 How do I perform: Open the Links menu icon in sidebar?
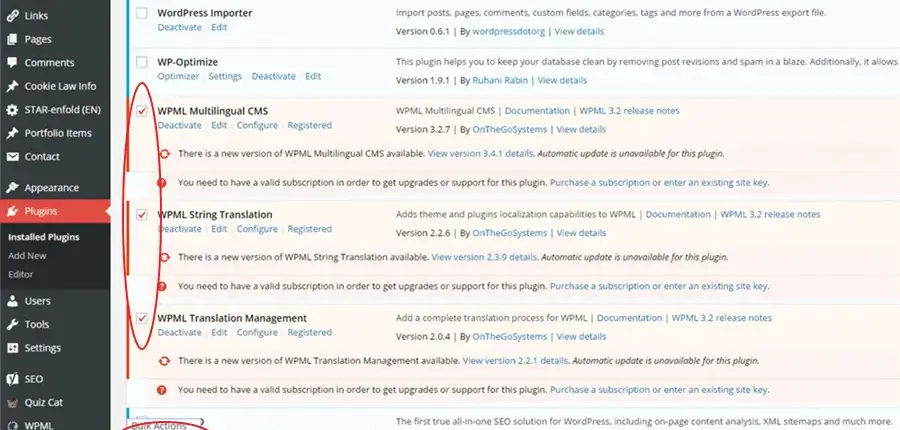coord(12,16)
